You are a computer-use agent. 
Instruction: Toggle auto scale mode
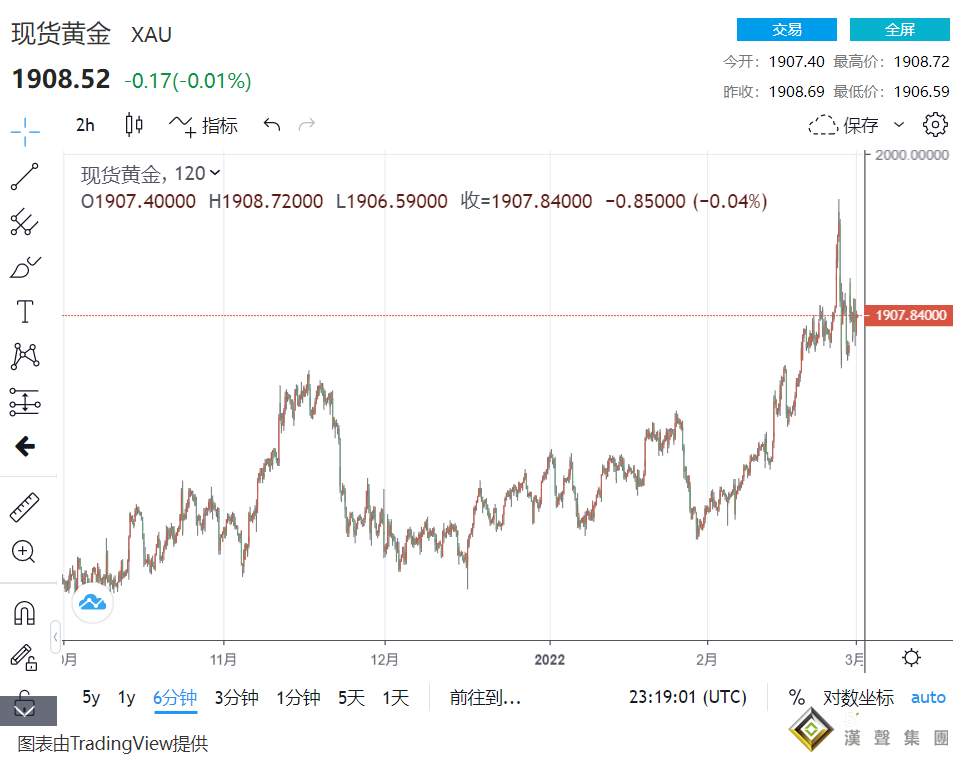pos(927,697)
